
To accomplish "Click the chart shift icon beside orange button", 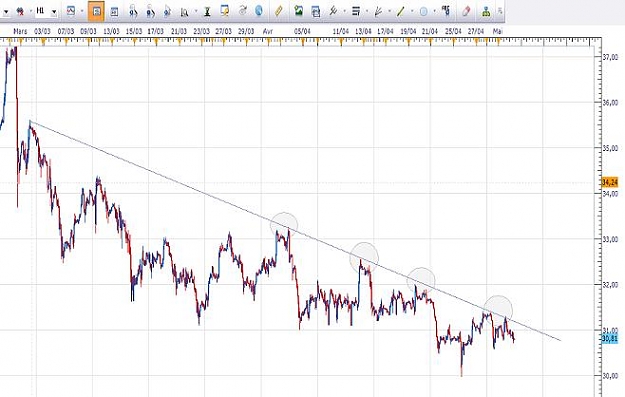I will point(114,12).
